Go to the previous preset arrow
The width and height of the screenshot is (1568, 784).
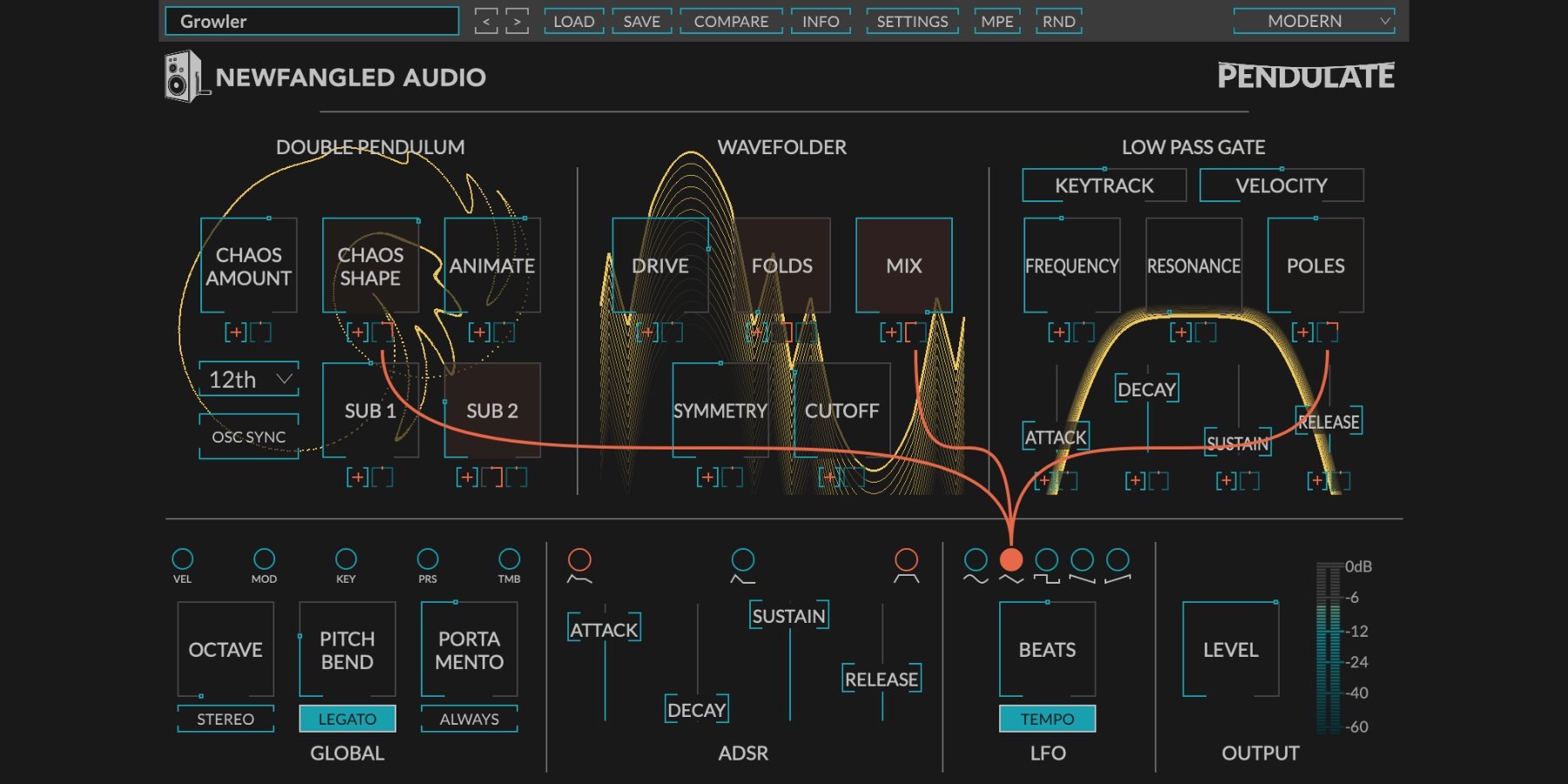[486, 21]
